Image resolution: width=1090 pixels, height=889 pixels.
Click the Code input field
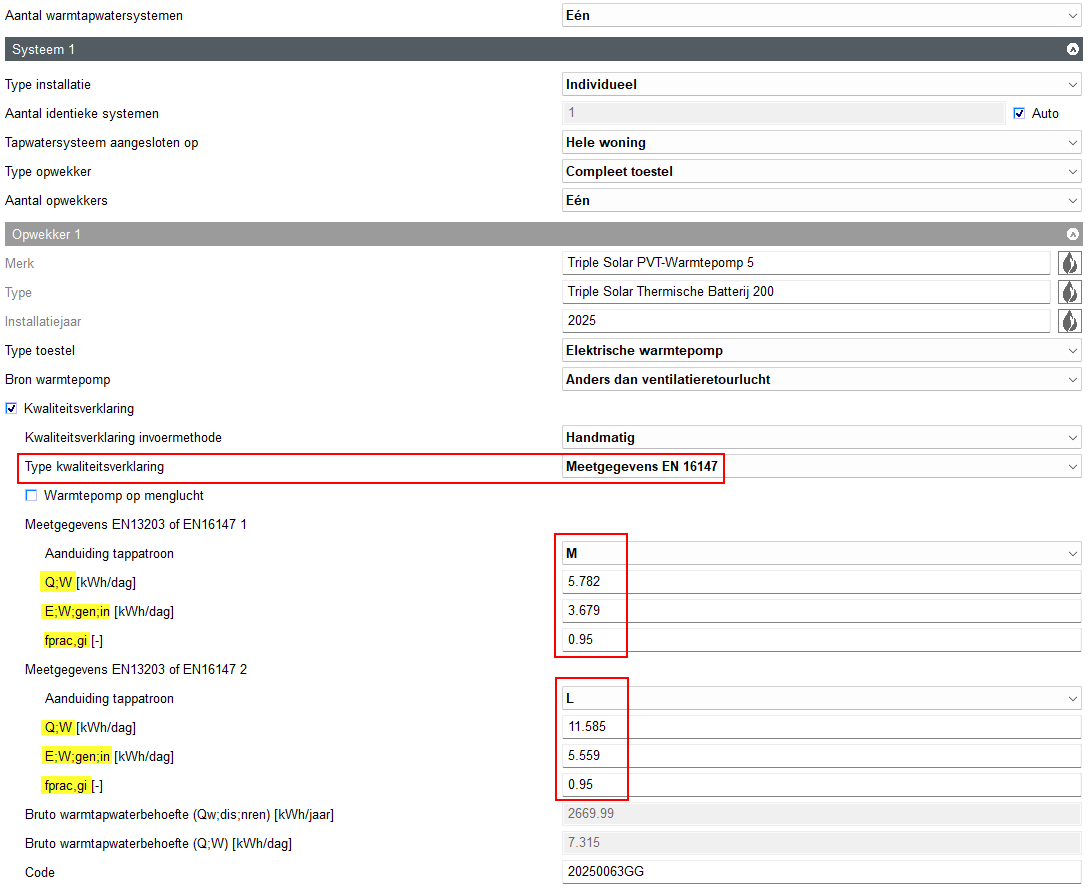point(820,872)
